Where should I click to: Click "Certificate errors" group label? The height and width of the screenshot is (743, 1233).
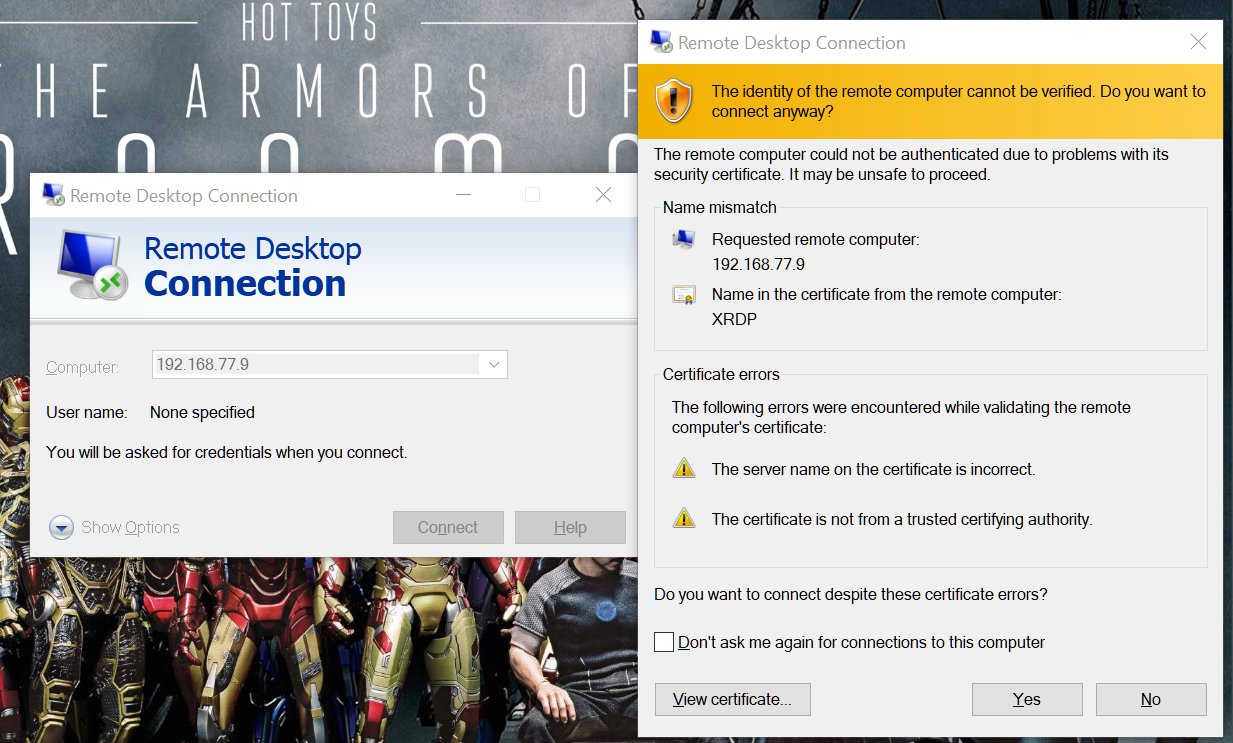click(x=721, y=375)
